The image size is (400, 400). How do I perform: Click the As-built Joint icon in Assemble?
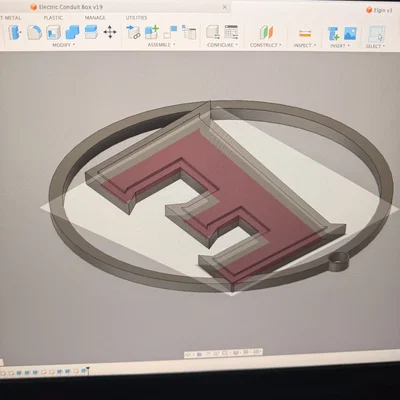[x=170, y=32]
